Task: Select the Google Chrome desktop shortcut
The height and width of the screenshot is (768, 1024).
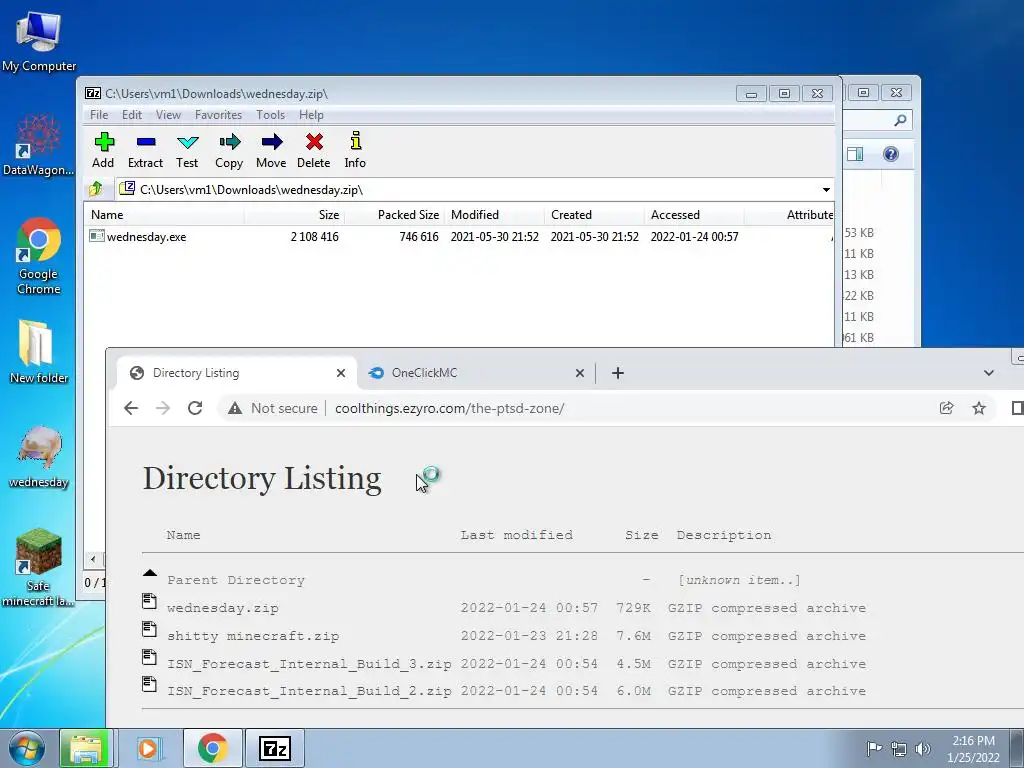Action: (x=39, y=256)
